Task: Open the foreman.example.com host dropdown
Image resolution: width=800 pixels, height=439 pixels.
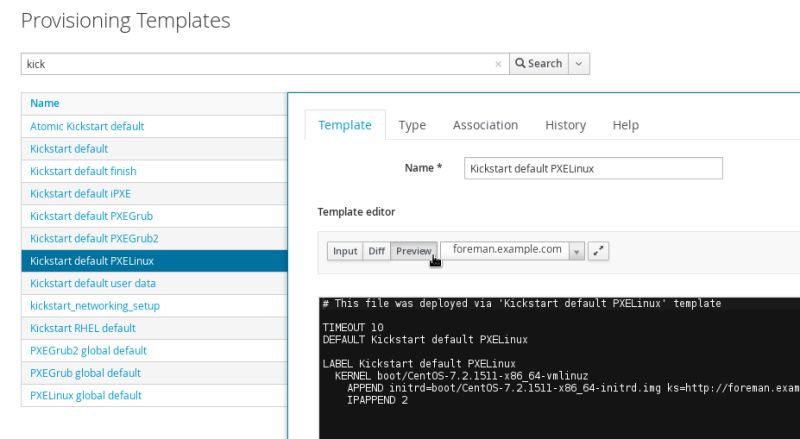Action: coord(512,251)
